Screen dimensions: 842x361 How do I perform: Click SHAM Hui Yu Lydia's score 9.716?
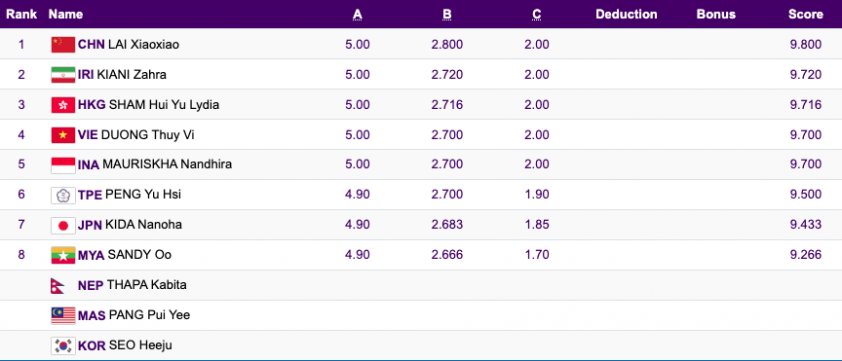[805, 105]
